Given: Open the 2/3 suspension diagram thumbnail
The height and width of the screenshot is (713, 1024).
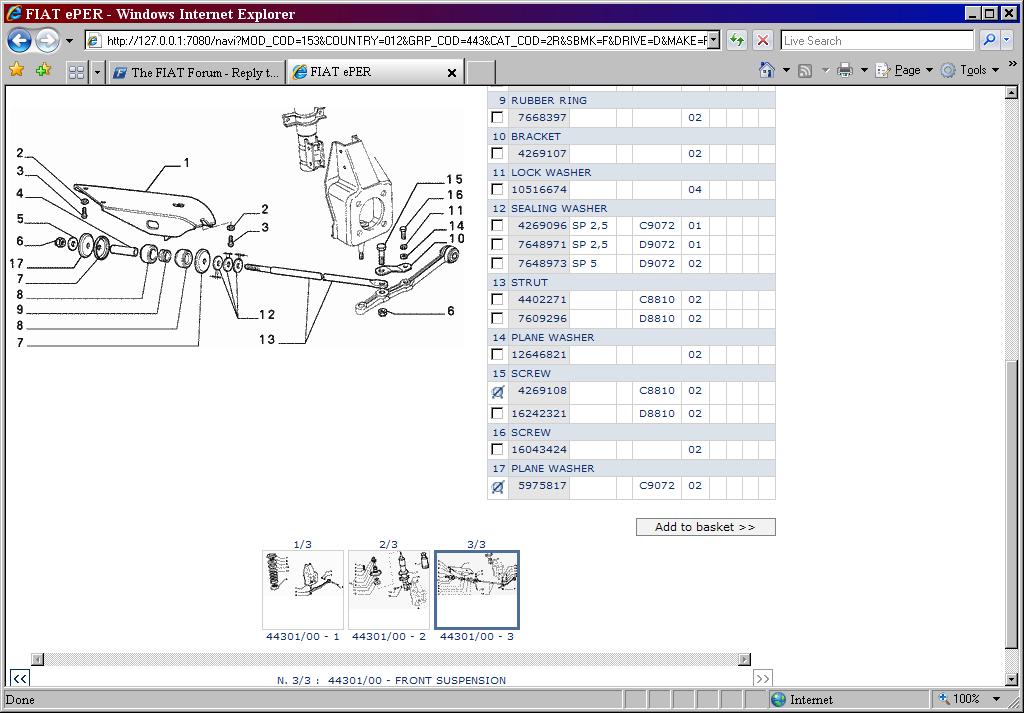Looking at the screenshot, I should coord(389,590).
